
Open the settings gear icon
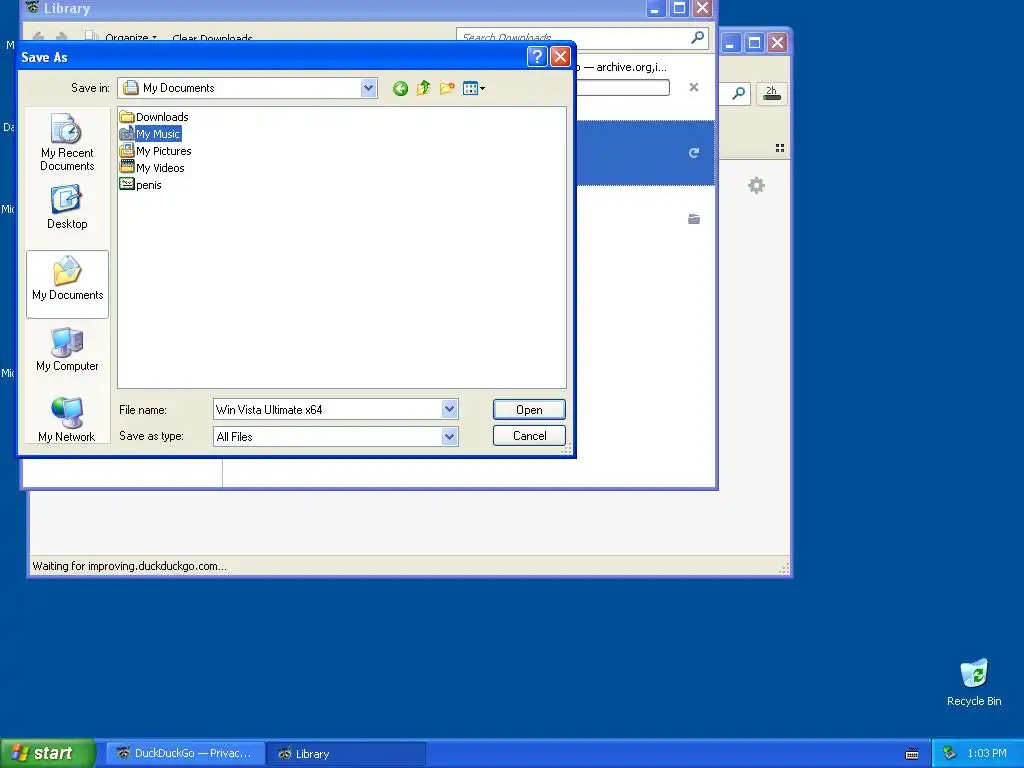(756, 185)
